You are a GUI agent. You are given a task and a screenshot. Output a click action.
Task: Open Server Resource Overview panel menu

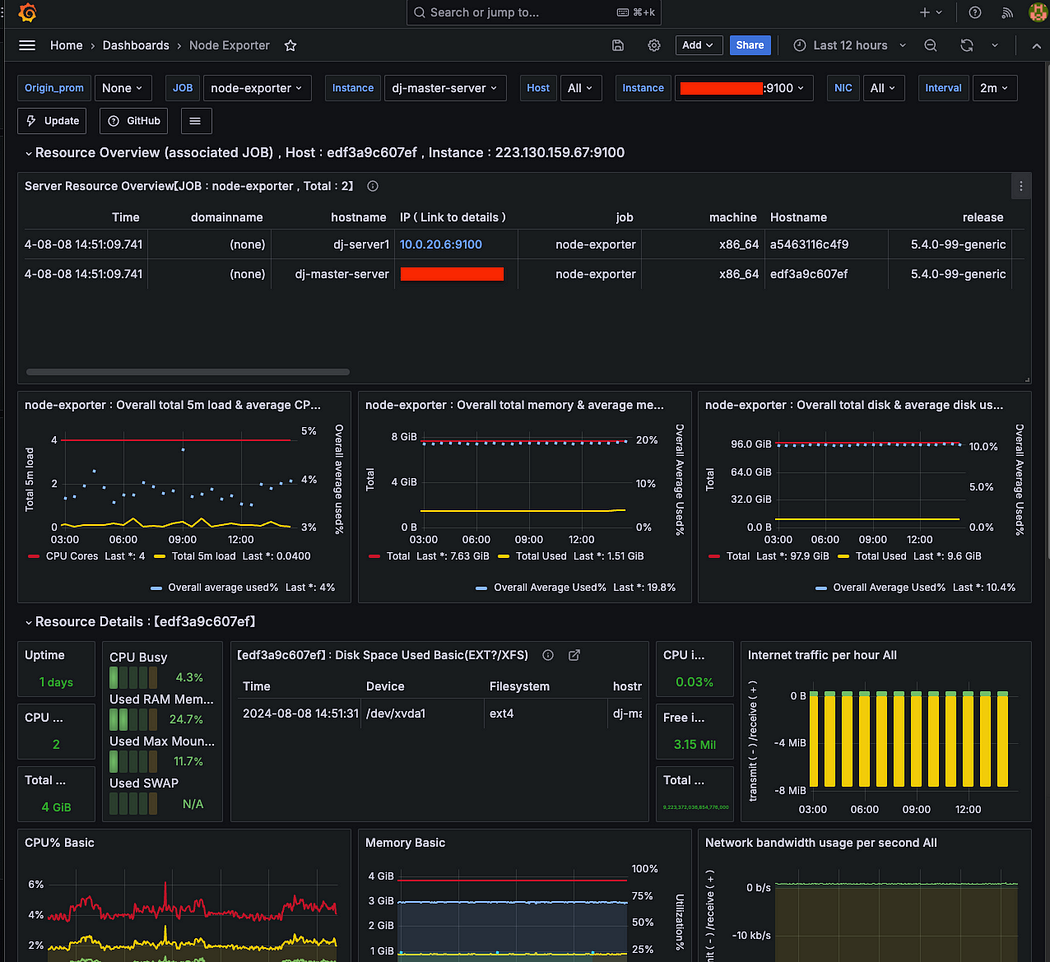pos(1021,186)
